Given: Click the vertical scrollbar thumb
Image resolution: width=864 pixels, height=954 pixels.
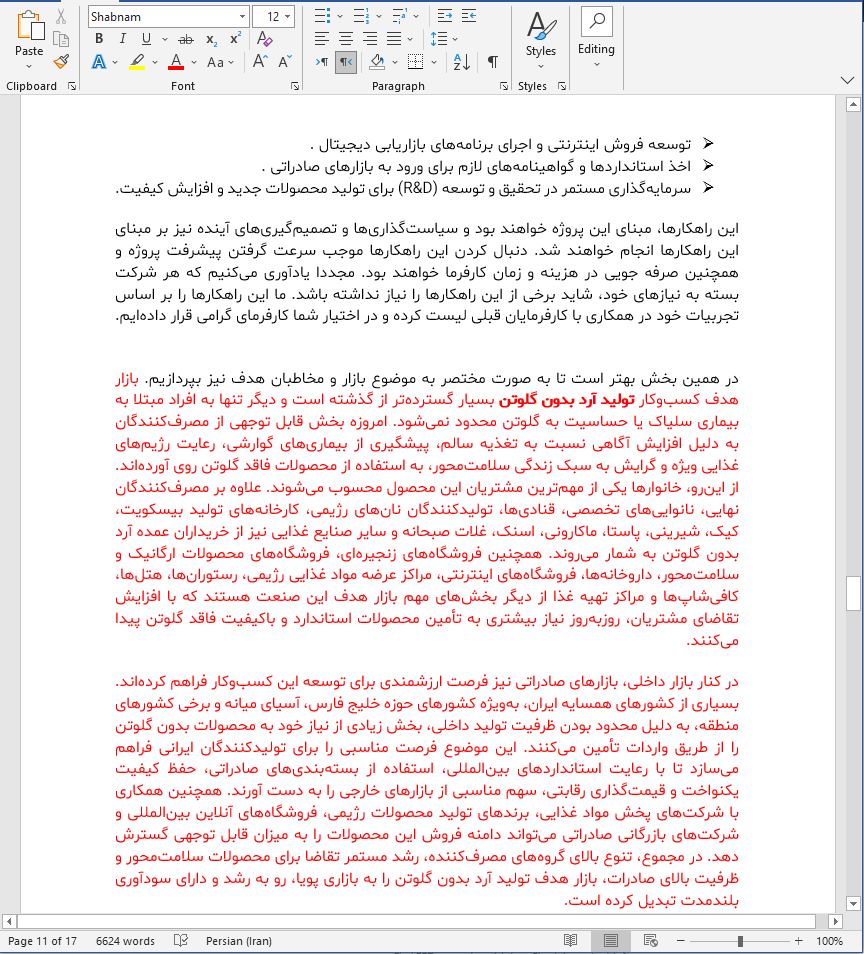Looking at the screenshot, I should [852, 594].
